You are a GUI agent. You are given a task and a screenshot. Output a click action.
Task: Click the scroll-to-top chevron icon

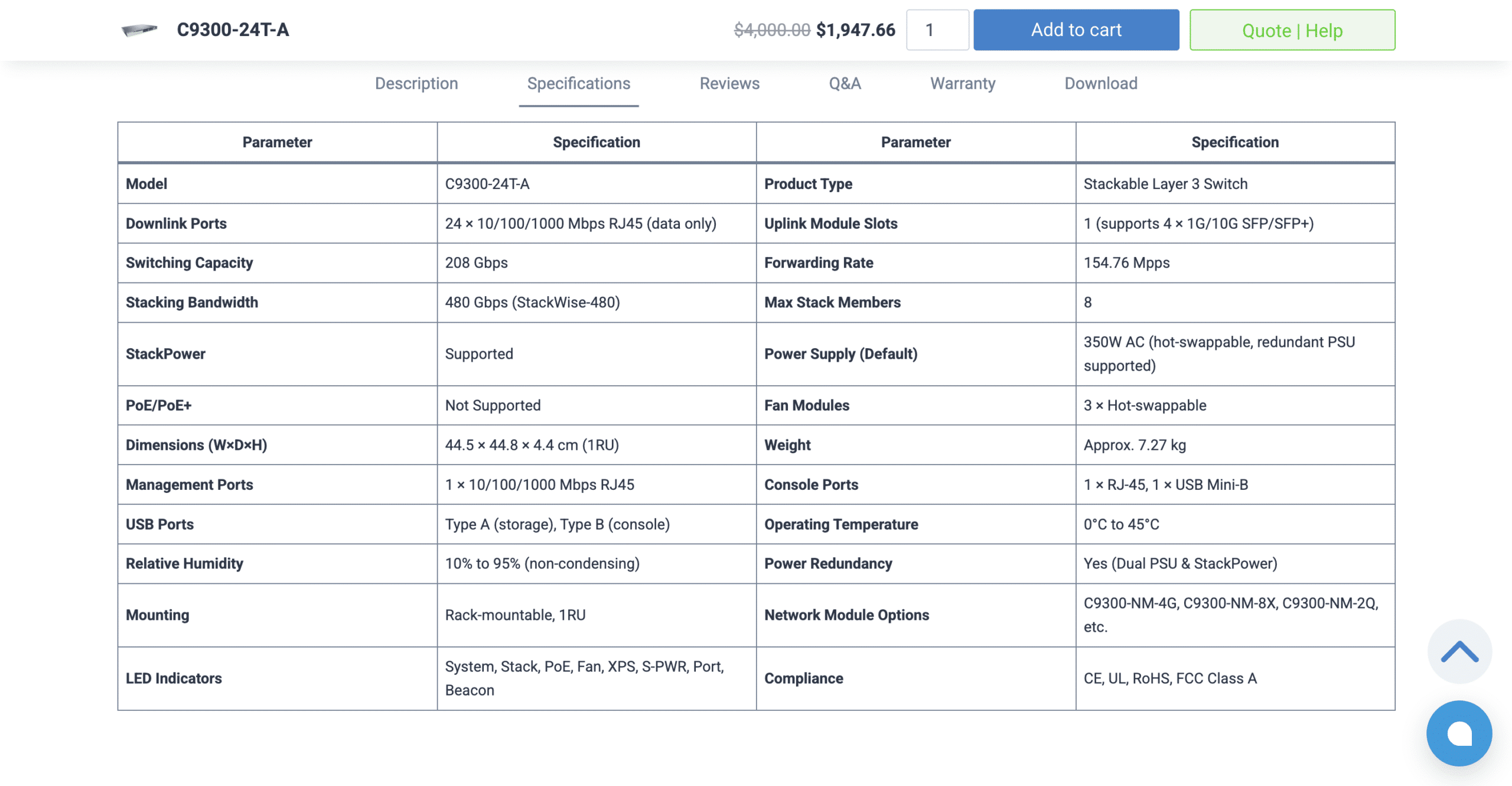pos(1459,651)
